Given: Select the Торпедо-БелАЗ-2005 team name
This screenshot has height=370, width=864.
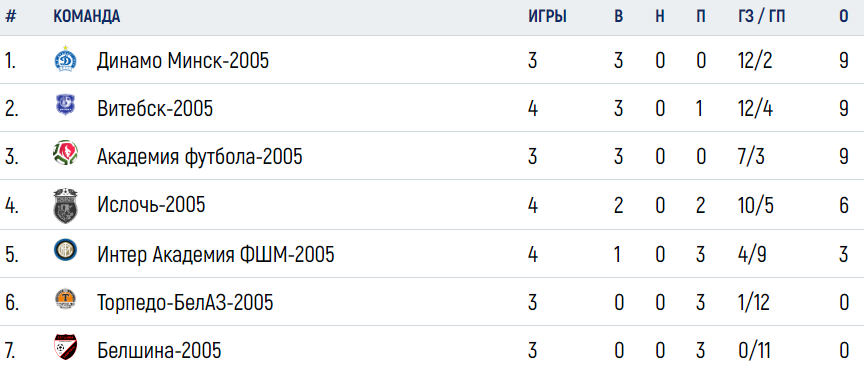Looking at the screenshot, I should pos(185,302).
